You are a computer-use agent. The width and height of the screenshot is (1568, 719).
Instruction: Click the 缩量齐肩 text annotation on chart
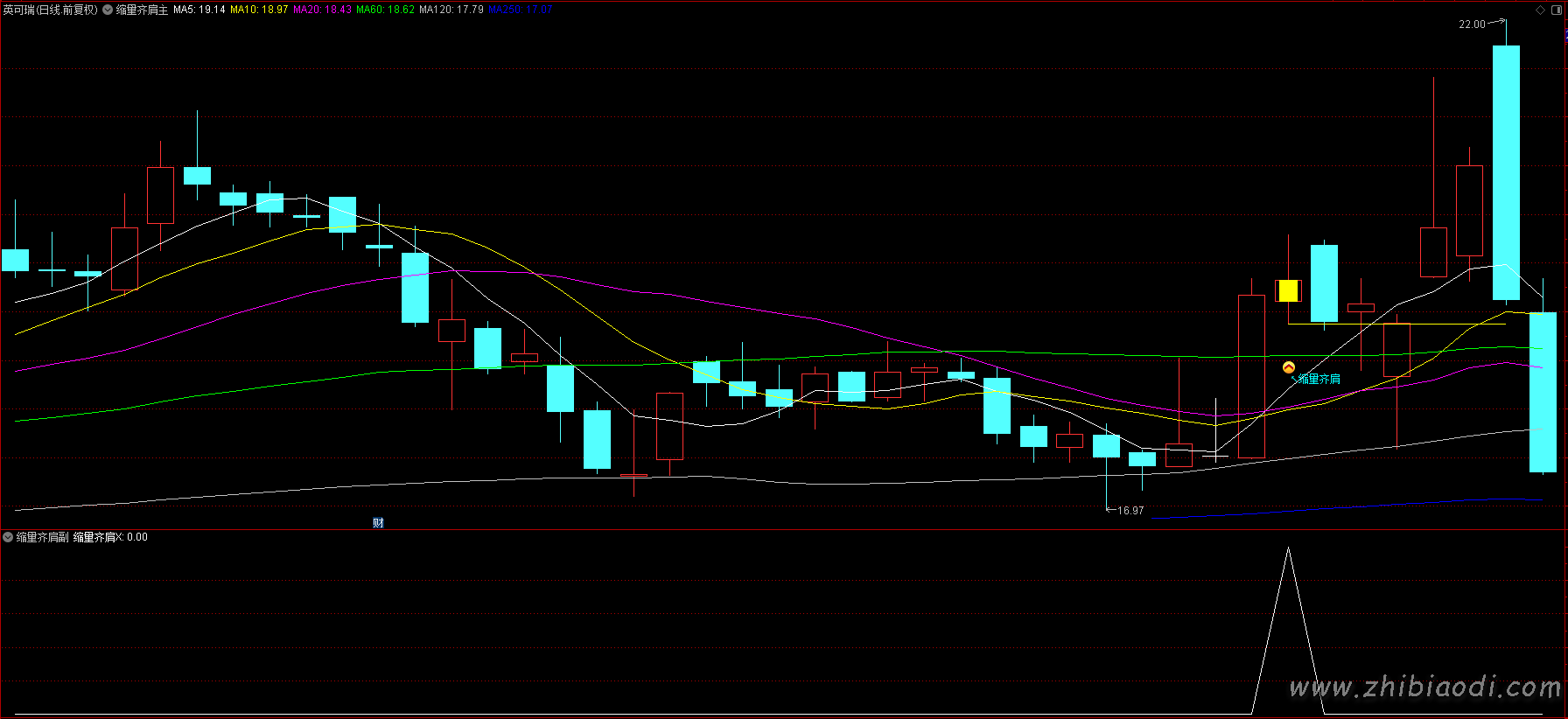click(x=1319, y=379)
